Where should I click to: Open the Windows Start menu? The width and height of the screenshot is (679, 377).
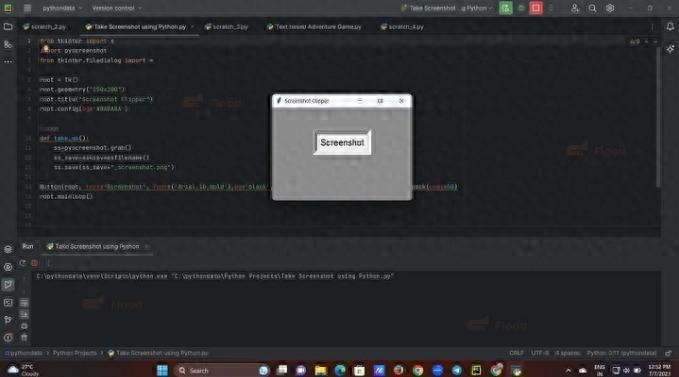pos(162,371)
